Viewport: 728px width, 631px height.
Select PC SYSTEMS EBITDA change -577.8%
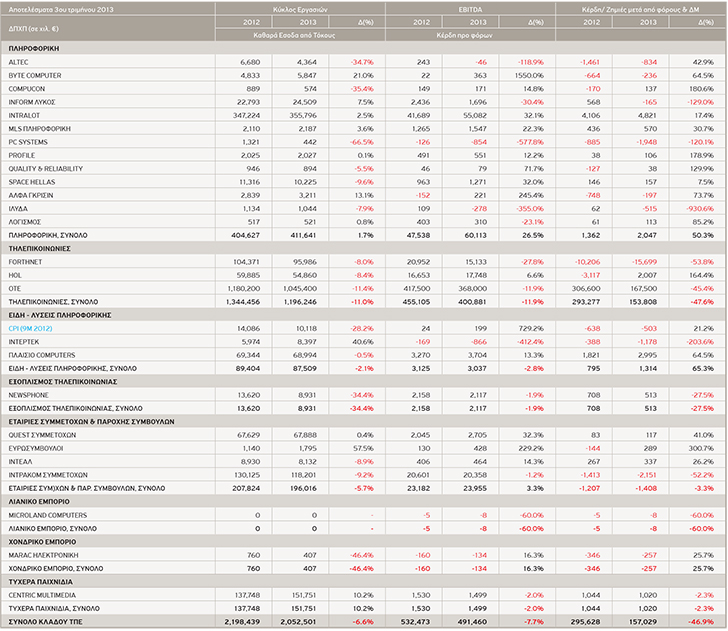coord(530,142)
